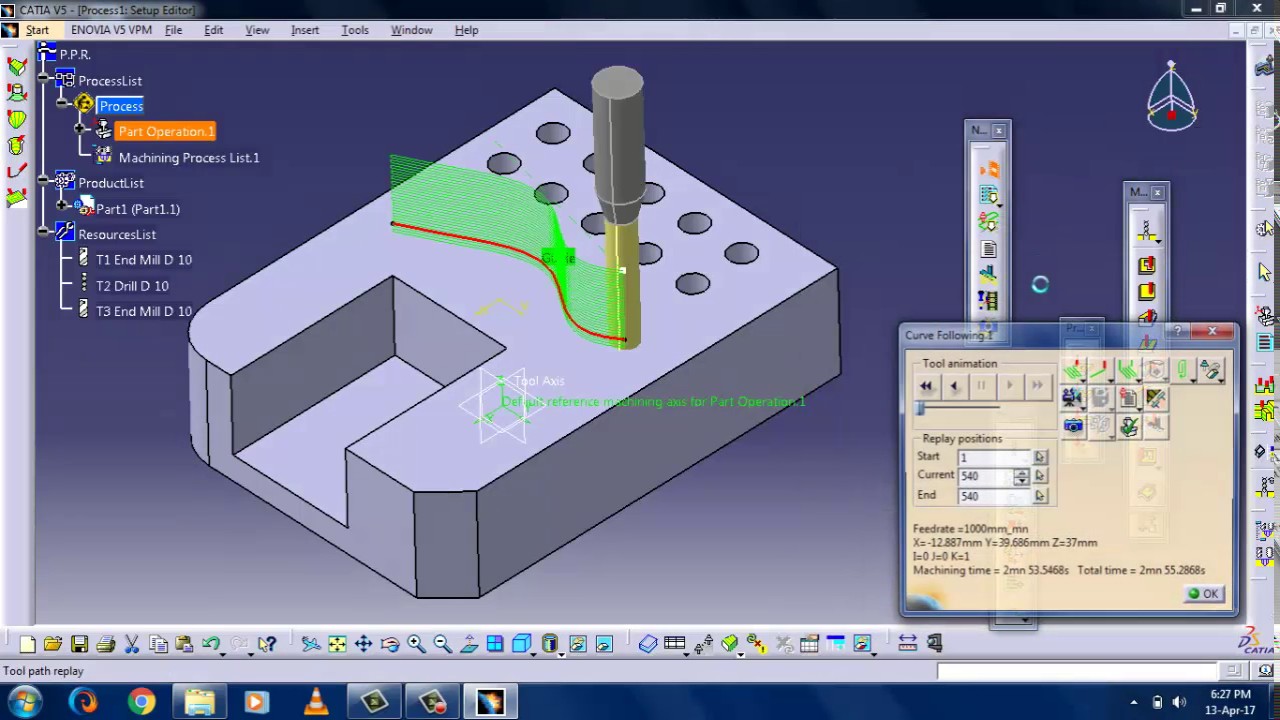Screen dimensions: 1280x720
Task: Click the End replay position field
Action: [993, 496]
